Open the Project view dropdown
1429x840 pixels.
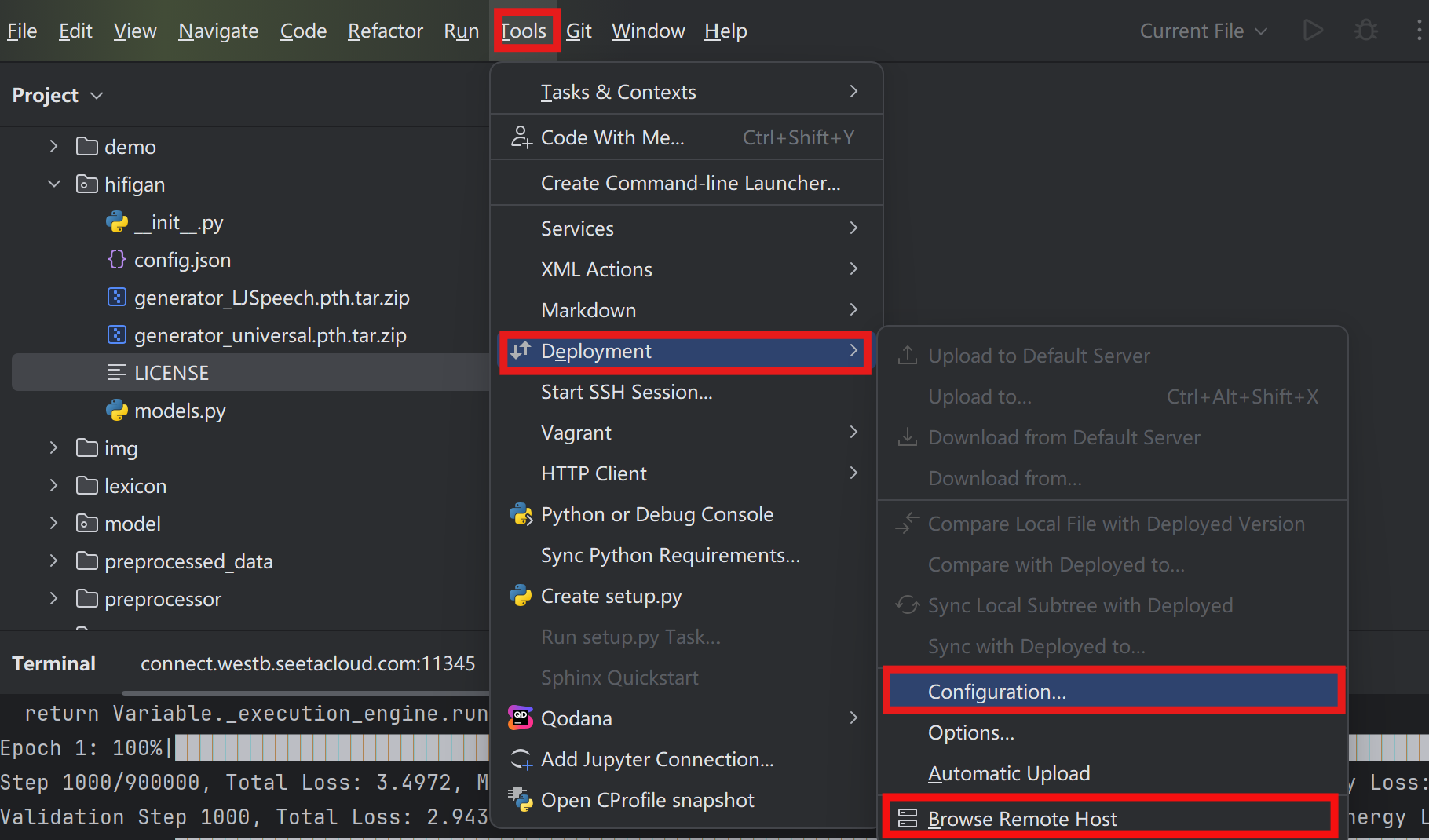(x=57, y=95)
